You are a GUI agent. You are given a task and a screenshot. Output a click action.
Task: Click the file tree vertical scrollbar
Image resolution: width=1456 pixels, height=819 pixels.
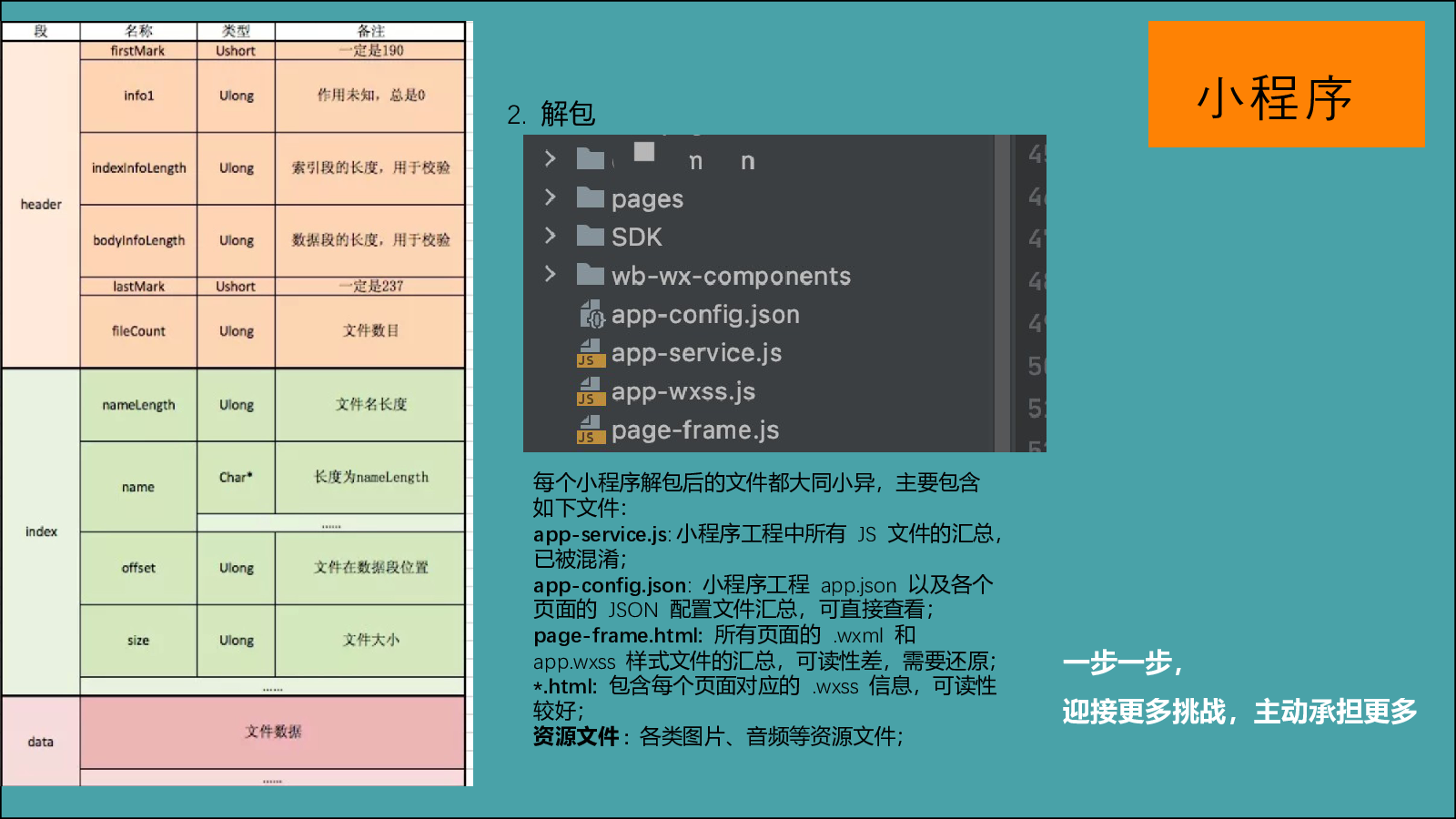point(1003,293)
